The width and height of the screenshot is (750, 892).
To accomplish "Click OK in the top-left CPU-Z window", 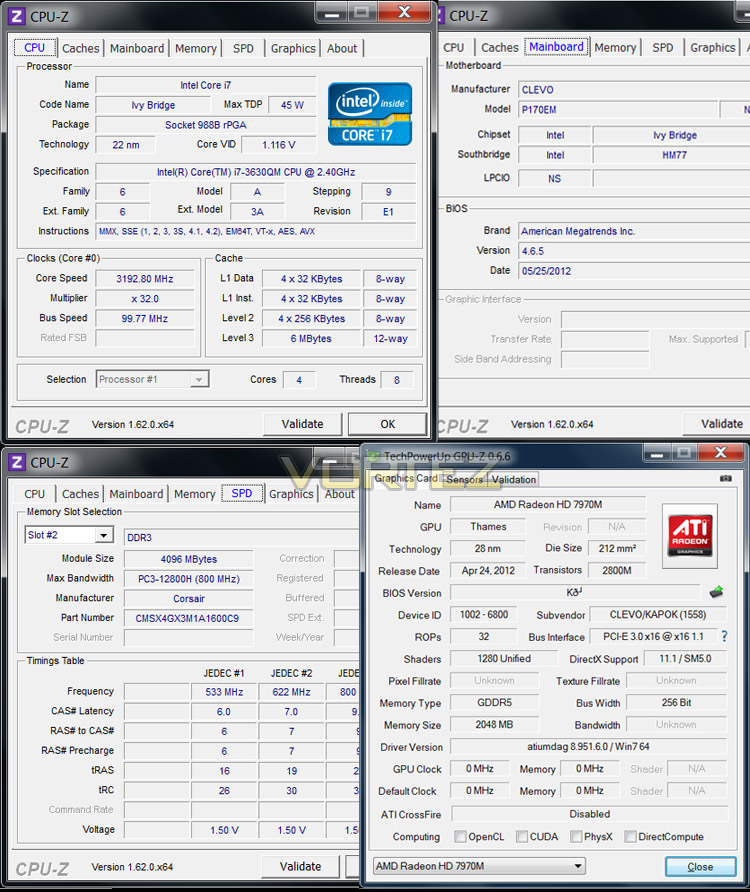I will (388, 424).
